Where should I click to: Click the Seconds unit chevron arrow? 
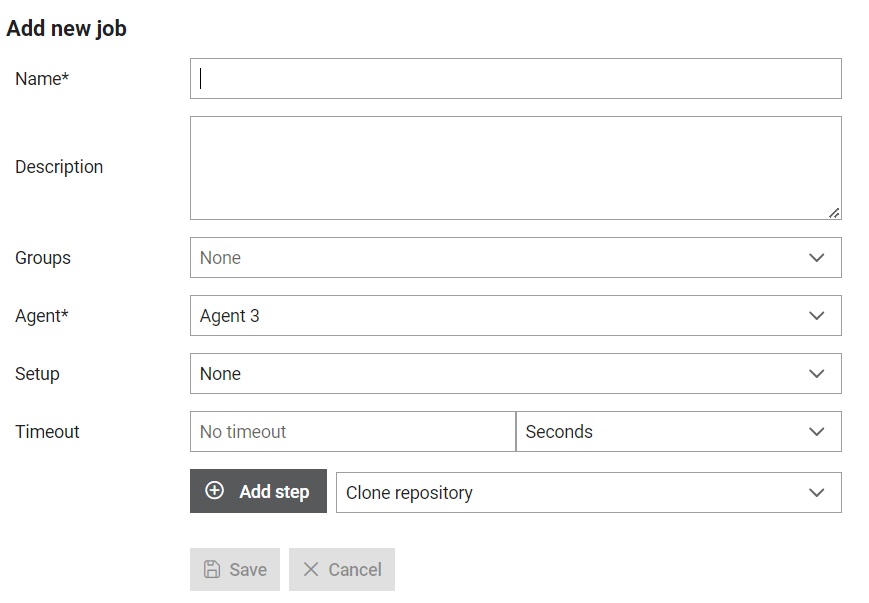(x=816, y=432)
